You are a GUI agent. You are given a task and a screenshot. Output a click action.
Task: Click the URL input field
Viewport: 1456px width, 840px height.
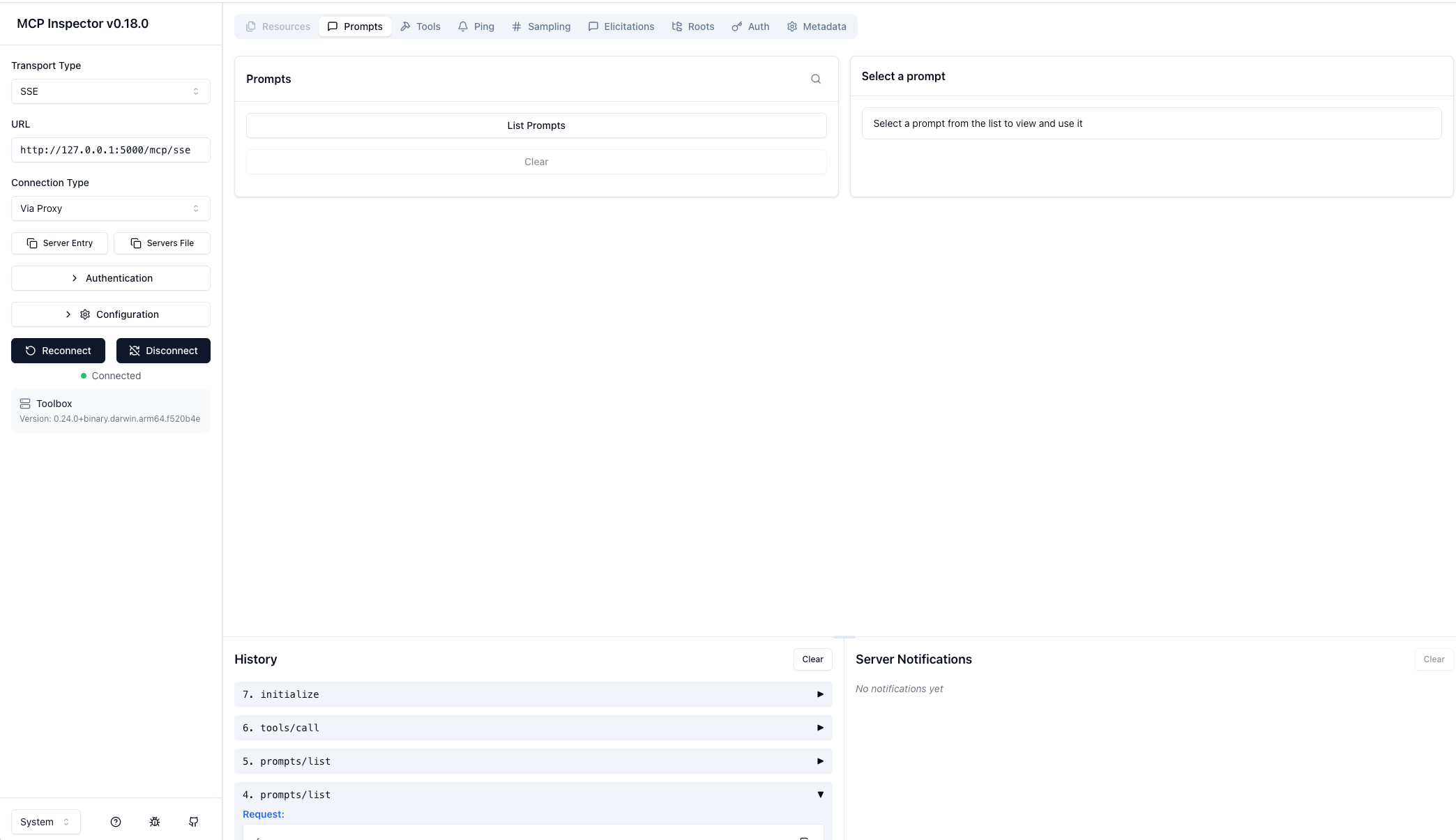(110, 150)
